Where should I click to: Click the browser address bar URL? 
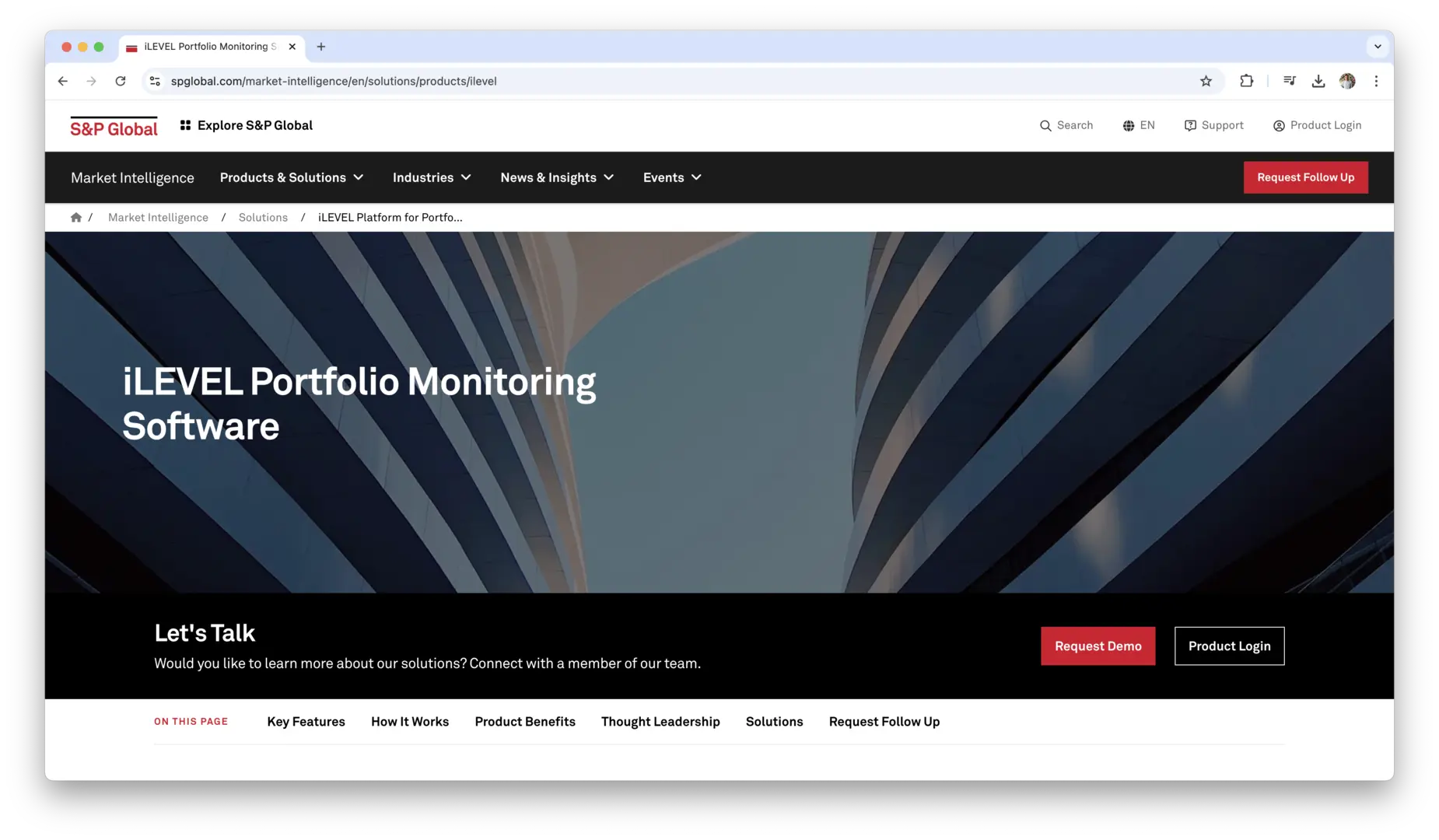tap(334, 81)
